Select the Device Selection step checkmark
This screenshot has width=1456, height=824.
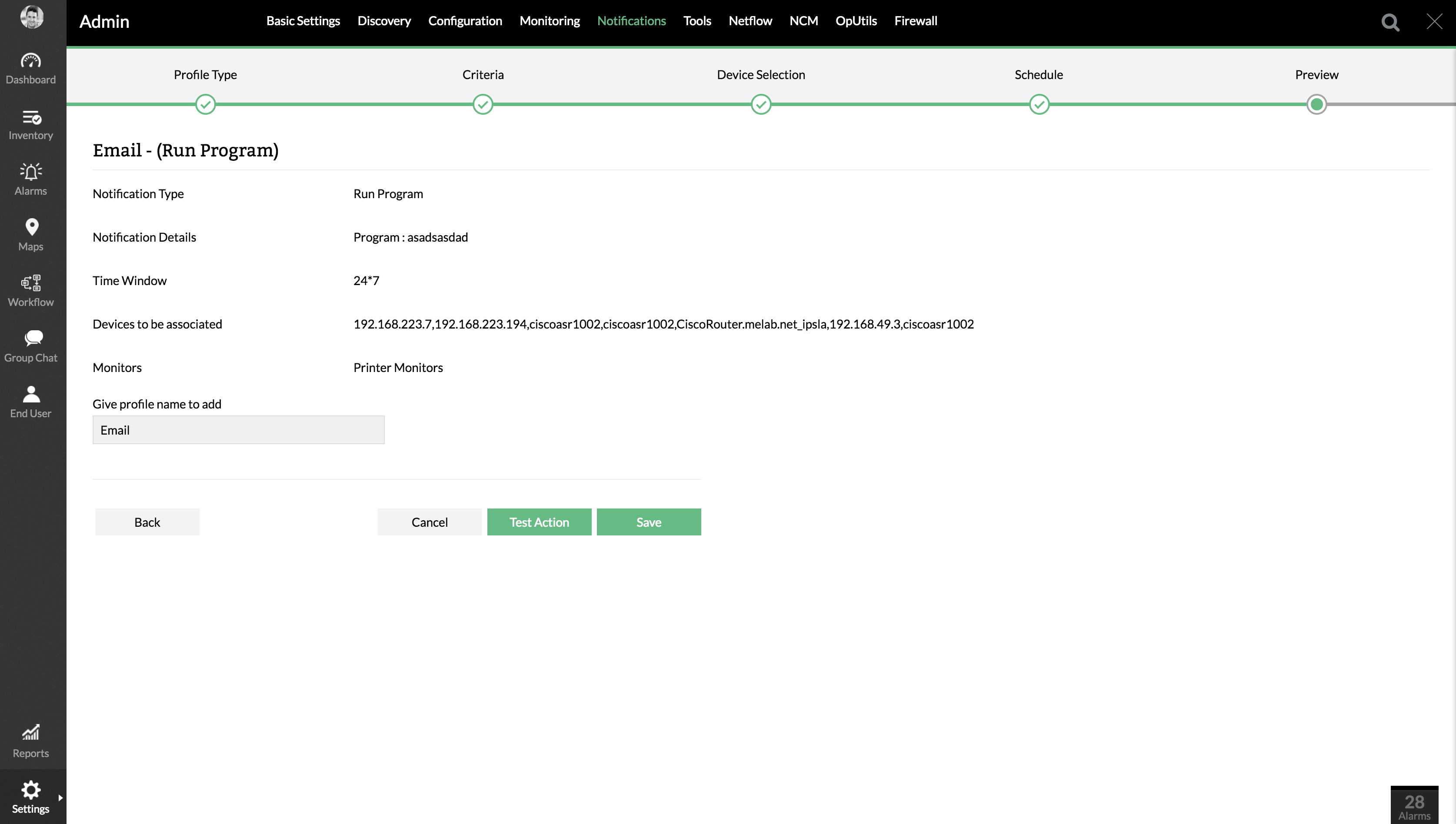761,105
